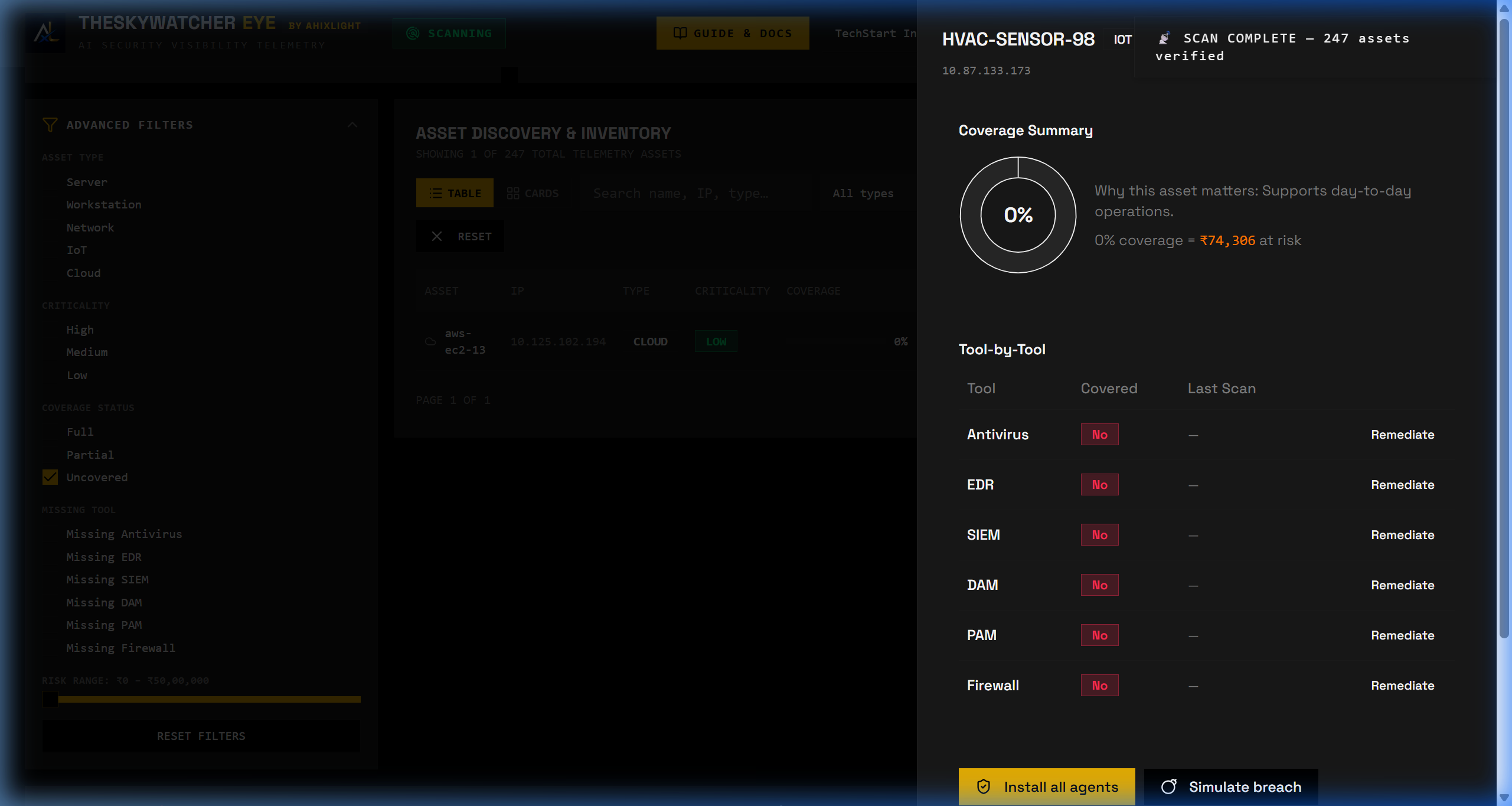Toggle the Missing EDR filter
The width and height of the screenshot is (1512, 806).
pyautogui.click(x=104, y=557)
